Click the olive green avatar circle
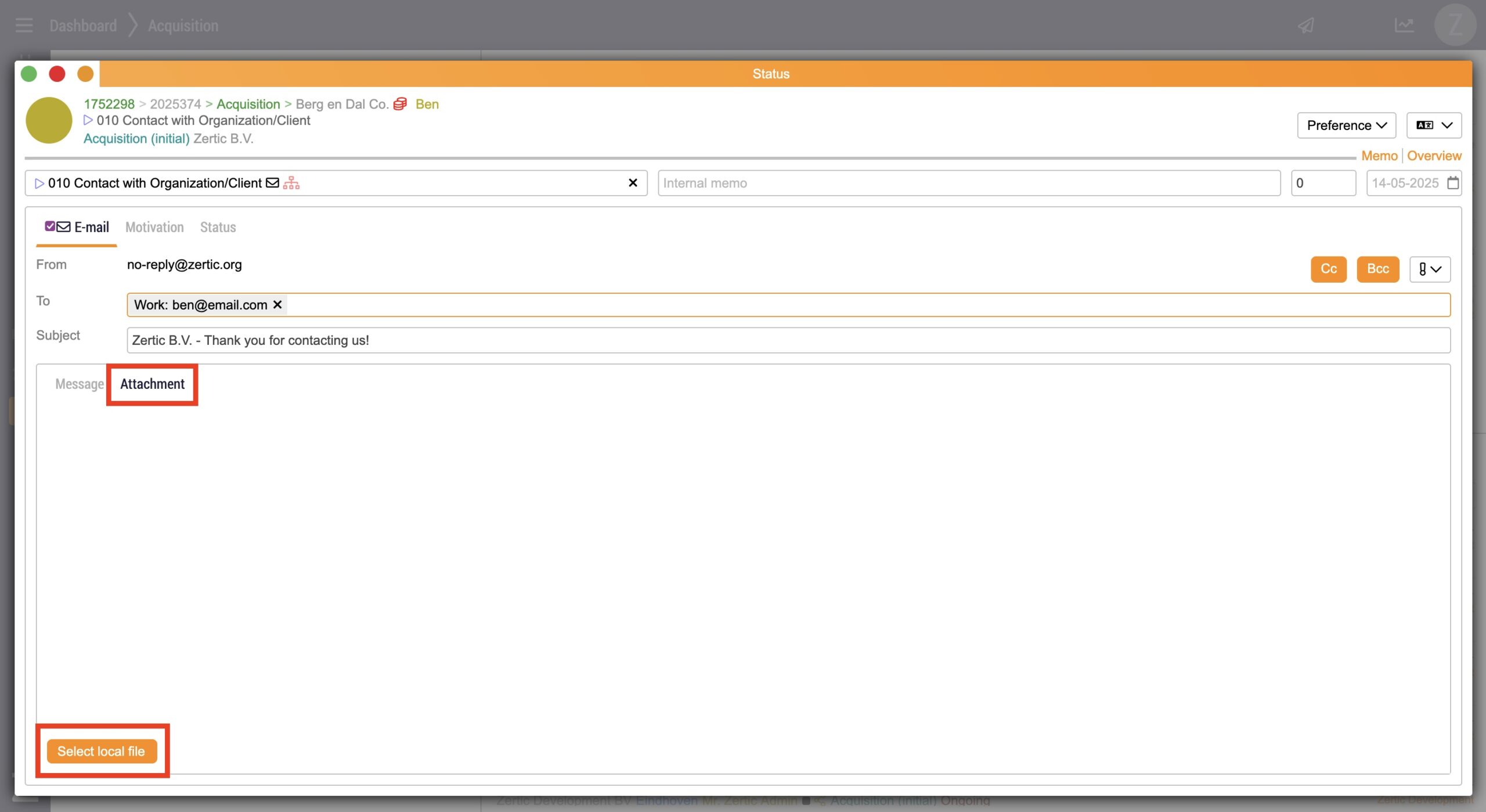This screenshot has width=1486, height=812. 49,120
